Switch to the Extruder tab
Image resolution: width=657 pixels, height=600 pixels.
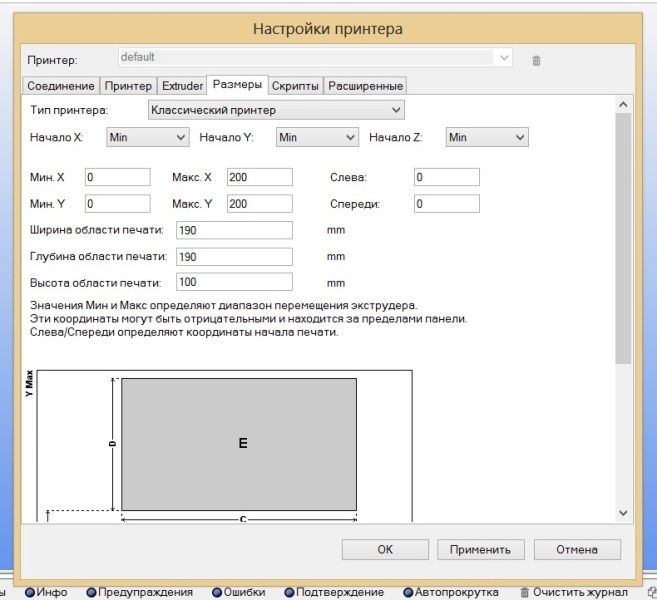[x=182, y=86]
